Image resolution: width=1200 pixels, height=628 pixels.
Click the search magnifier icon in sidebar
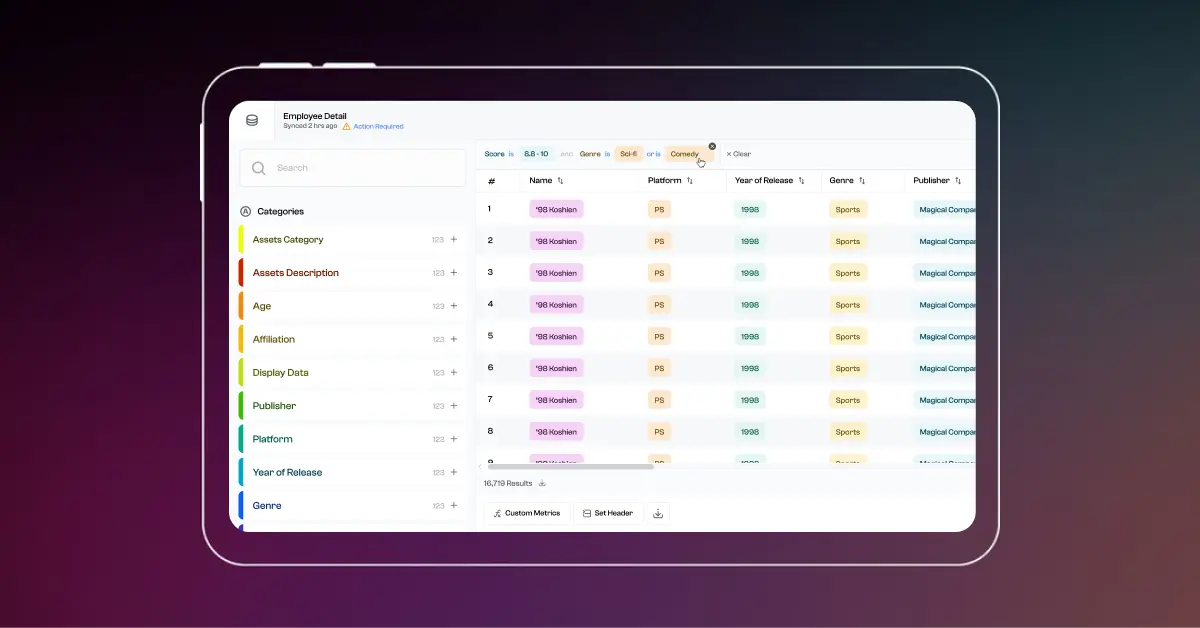click(260, 167)
